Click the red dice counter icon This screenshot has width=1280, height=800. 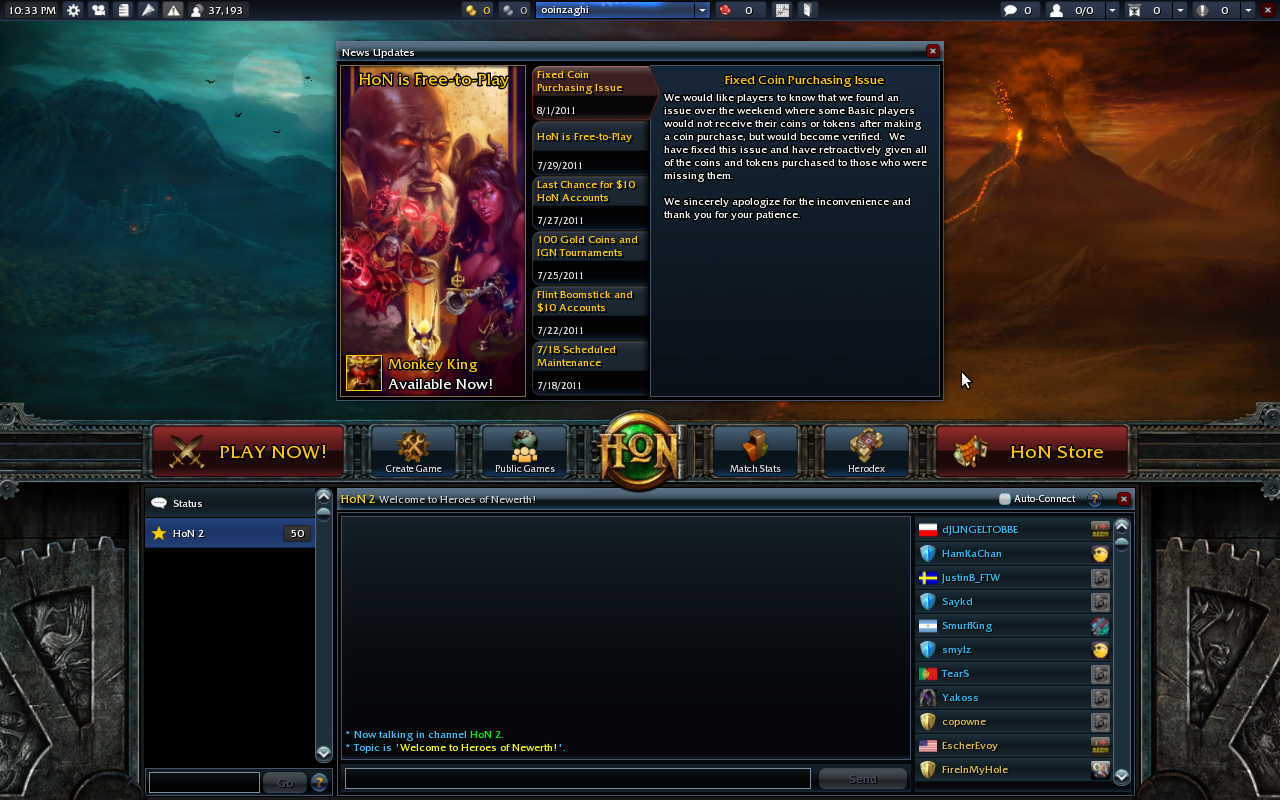tap(725, 10)
